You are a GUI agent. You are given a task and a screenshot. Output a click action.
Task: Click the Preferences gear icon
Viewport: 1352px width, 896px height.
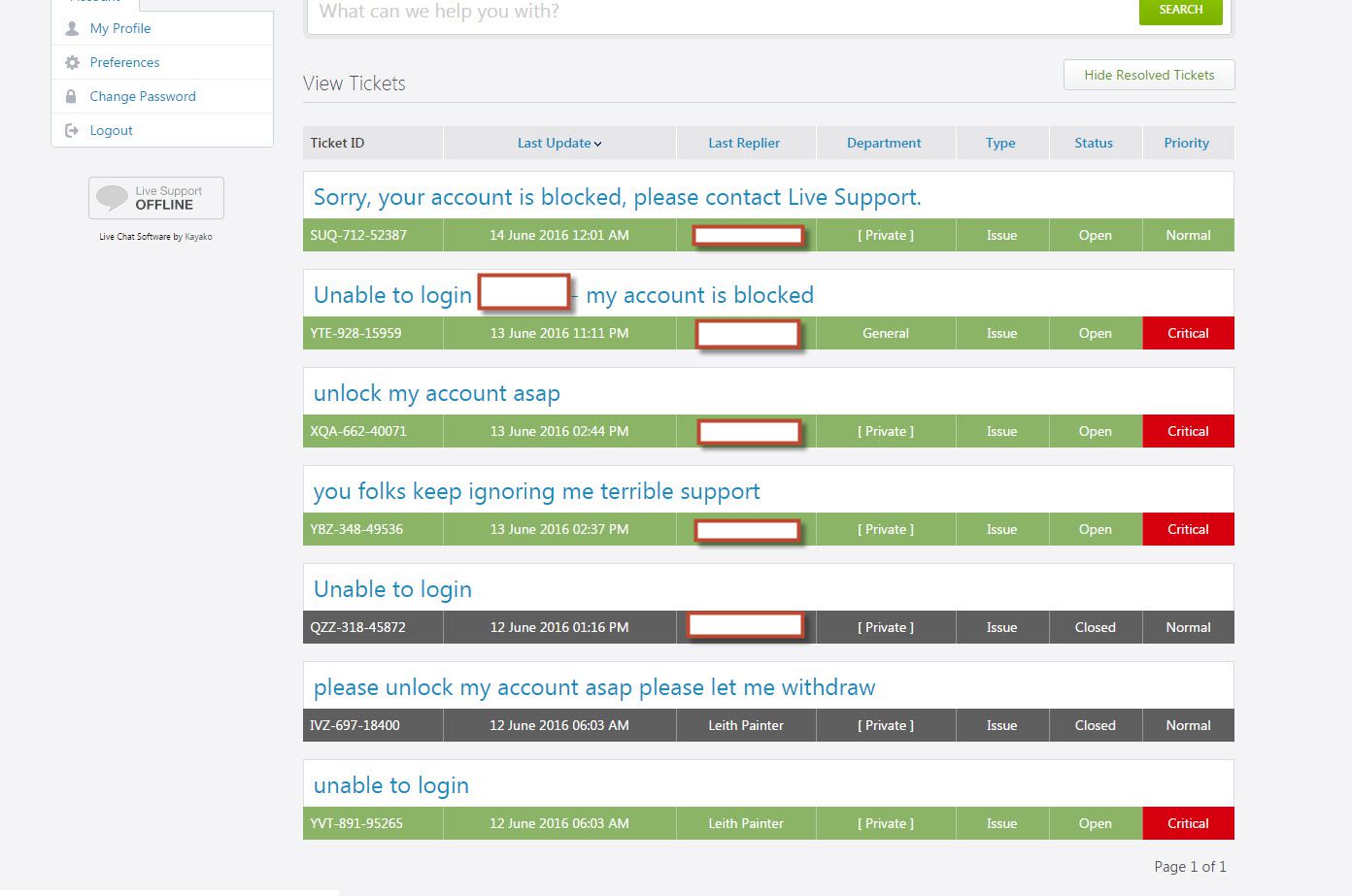click(x=72, y=63)
